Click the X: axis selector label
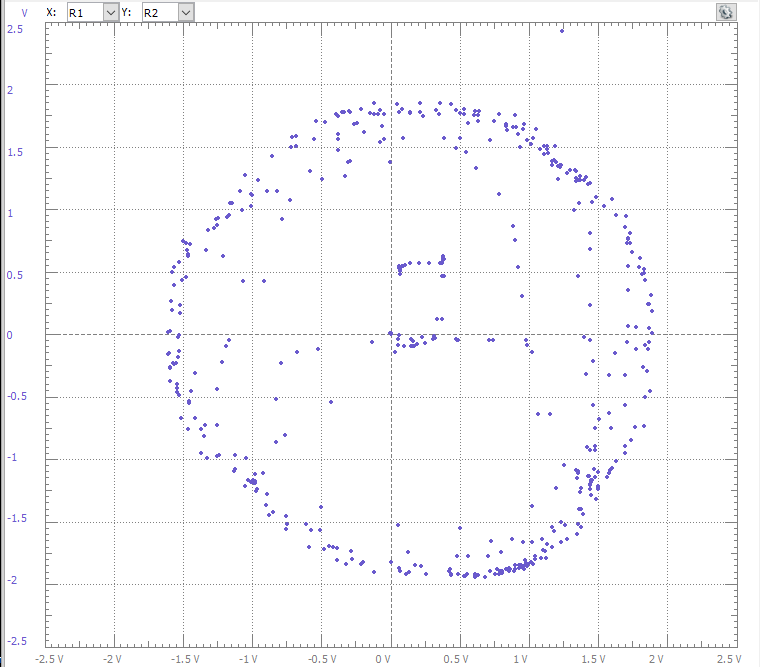This screenshot has height=667, width=760. [51, 13]
